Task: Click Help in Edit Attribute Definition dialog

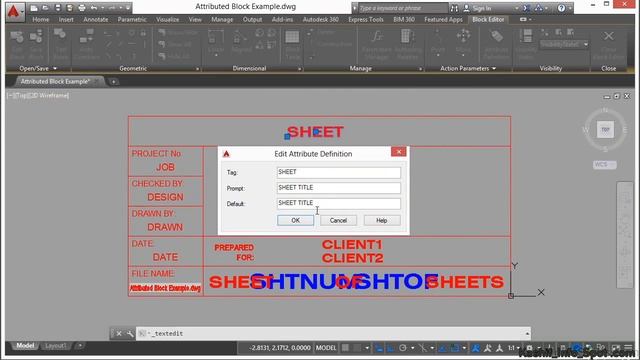Action: point(382,220)
